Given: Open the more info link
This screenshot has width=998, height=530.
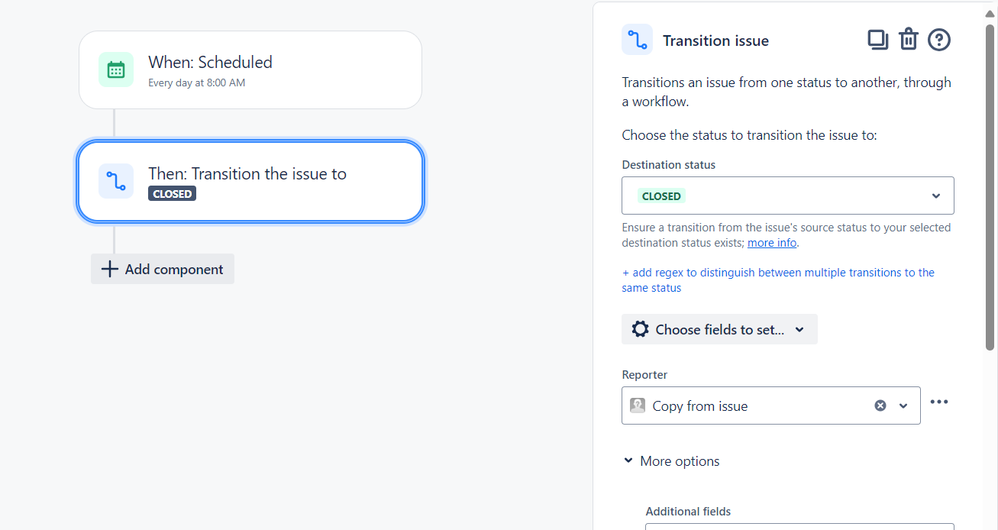Looking at the screenshot, I should pyautogui.click(x=772, y=243).
